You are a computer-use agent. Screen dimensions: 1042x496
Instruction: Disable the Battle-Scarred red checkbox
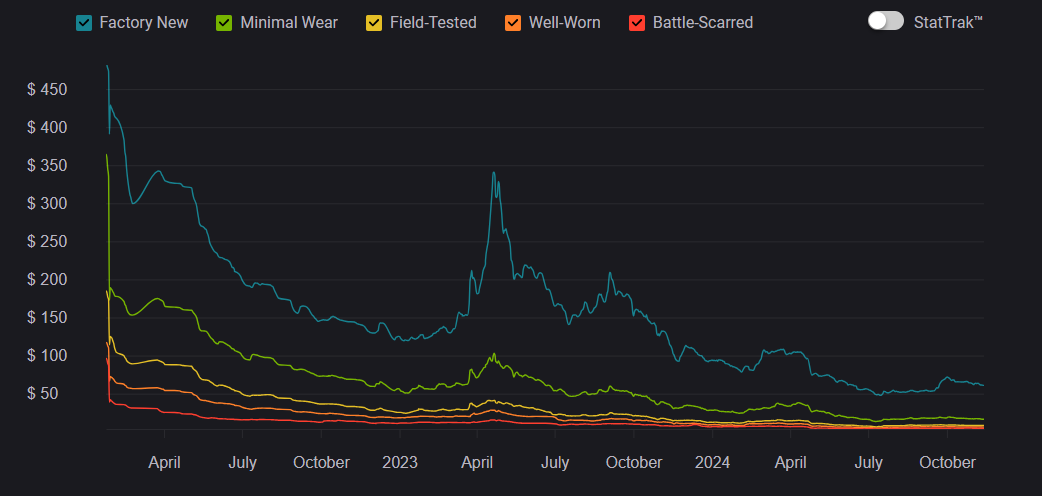637,22
